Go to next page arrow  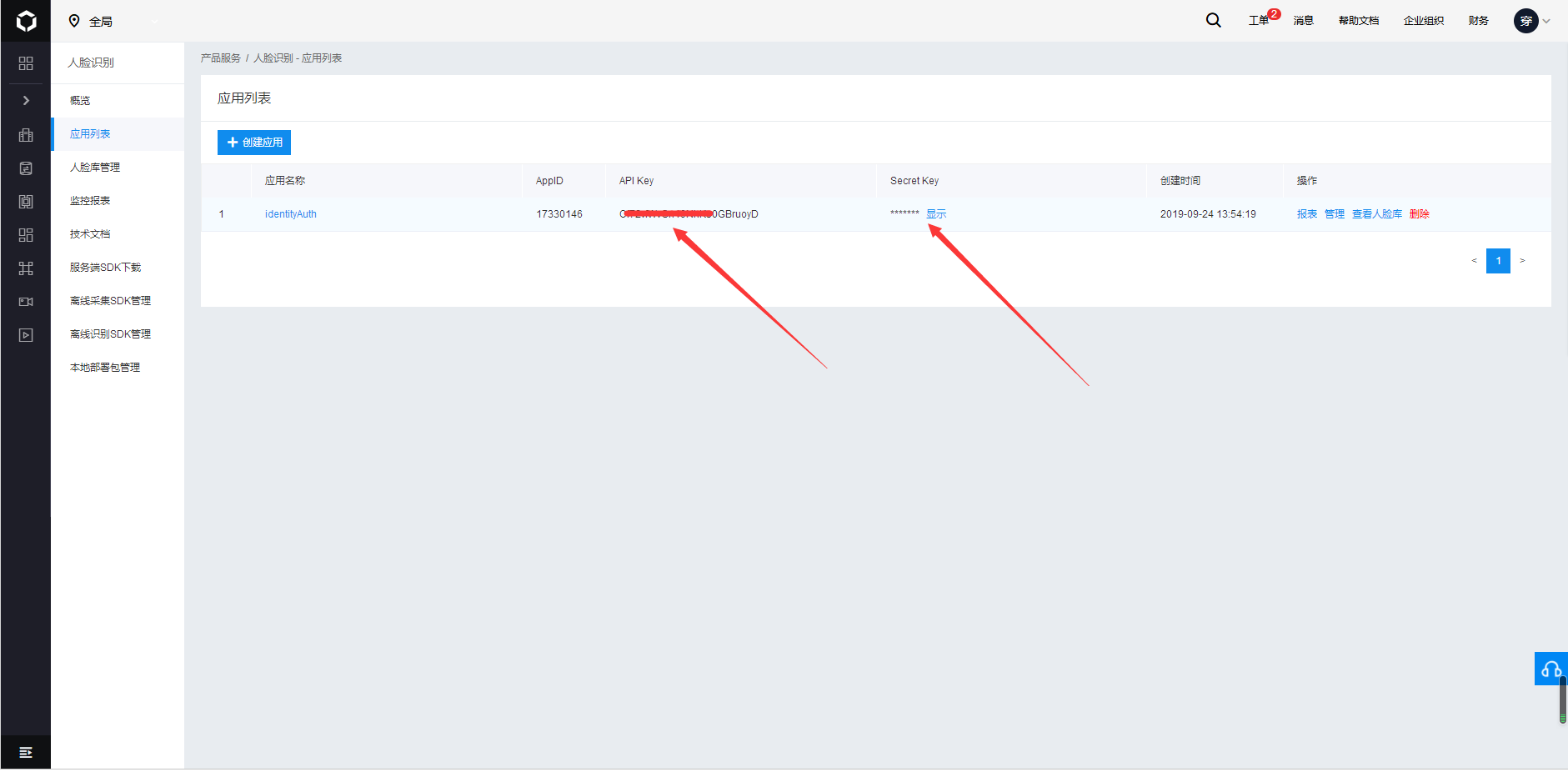(1522, 261)
